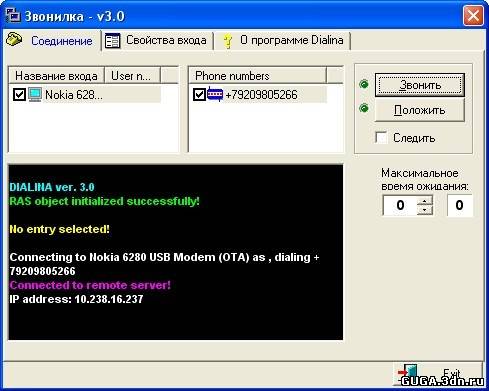
Task: Click the 'Connected to remote server!' log line
Action: pos(90,285)
